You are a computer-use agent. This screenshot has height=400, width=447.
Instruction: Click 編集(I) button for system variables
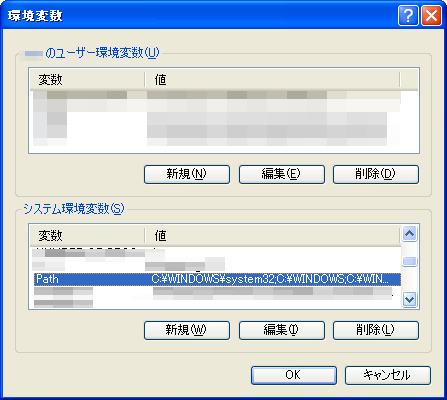pyautogui.click(x=282, y=330)
